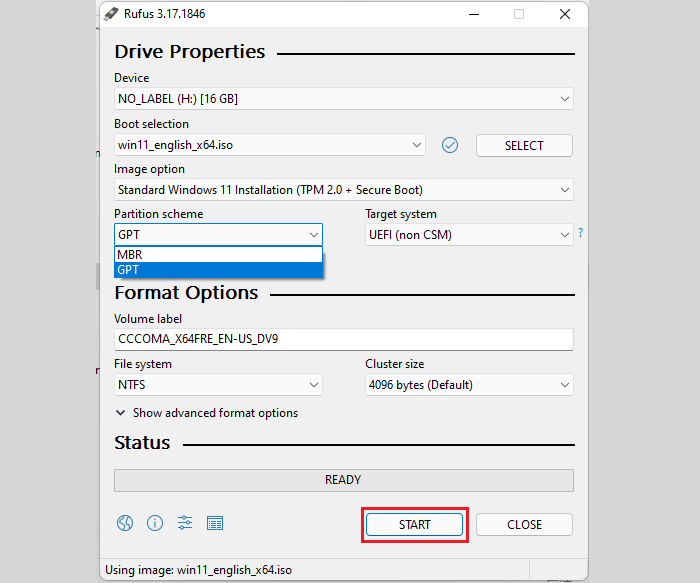Open the File system NTFS dropdown
The height and width of the screenshot is (583, 700).
218,384
